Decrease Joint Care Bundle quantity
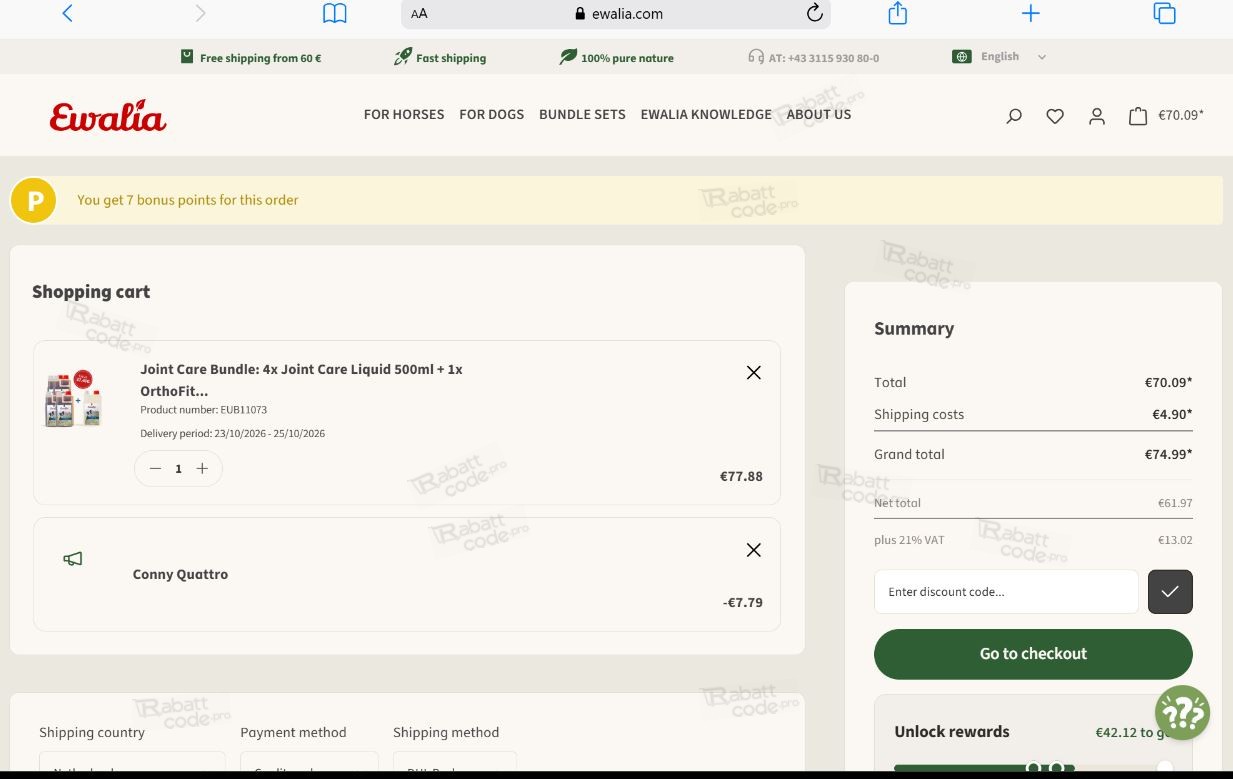The height and width of the screenshot is (779, 1233). pos(155,468)
